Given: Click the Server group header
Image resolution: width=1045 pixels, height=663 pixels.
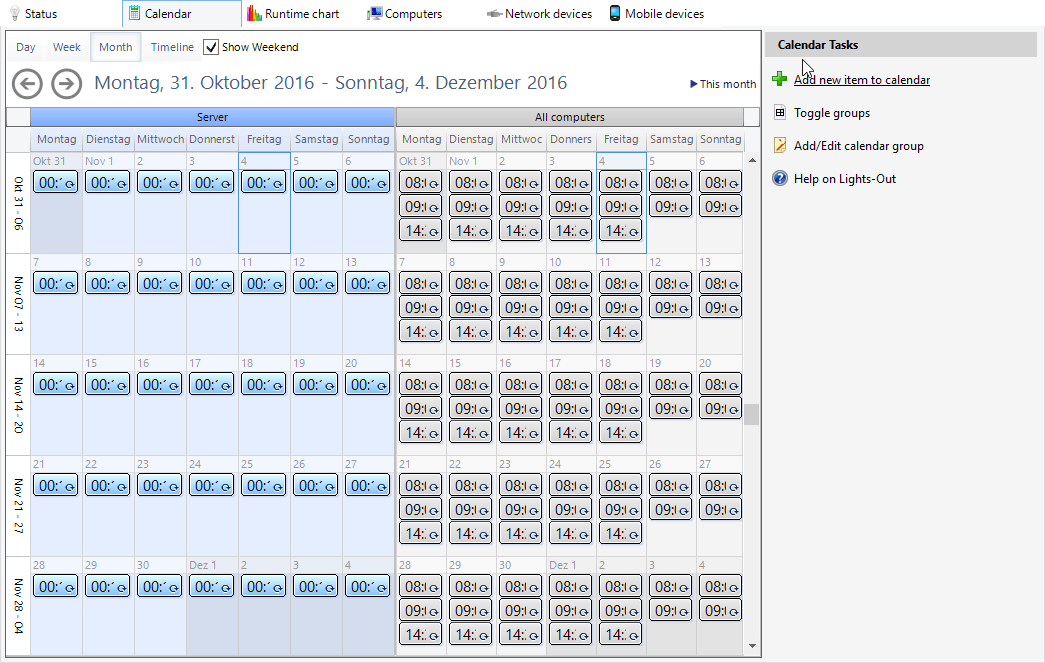Looking at the screenshot, I should tap(213, 117).
